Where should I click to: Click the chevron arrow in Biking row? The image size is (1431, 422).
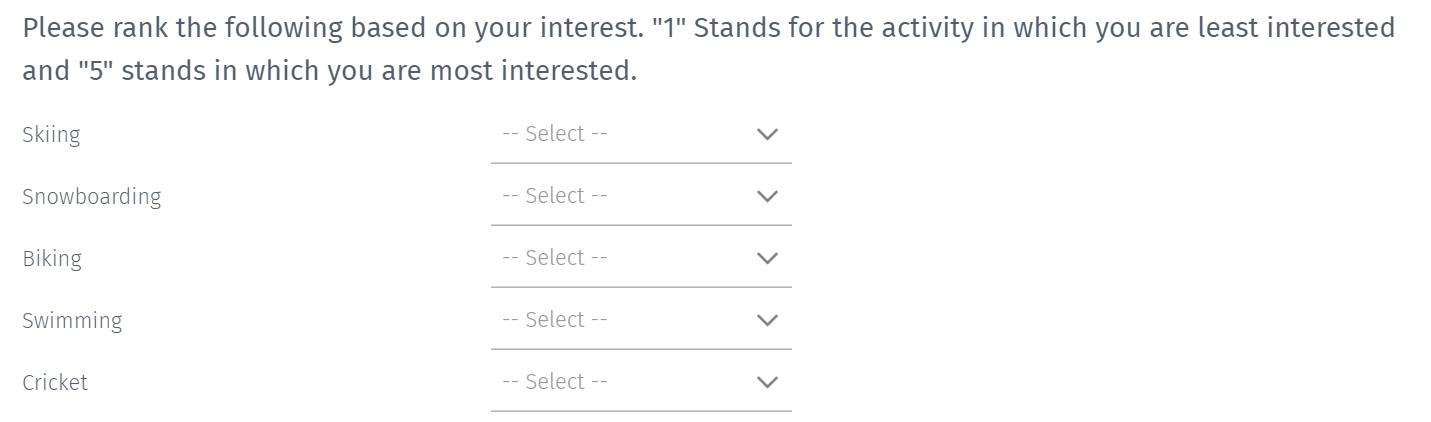click(767, 258)
